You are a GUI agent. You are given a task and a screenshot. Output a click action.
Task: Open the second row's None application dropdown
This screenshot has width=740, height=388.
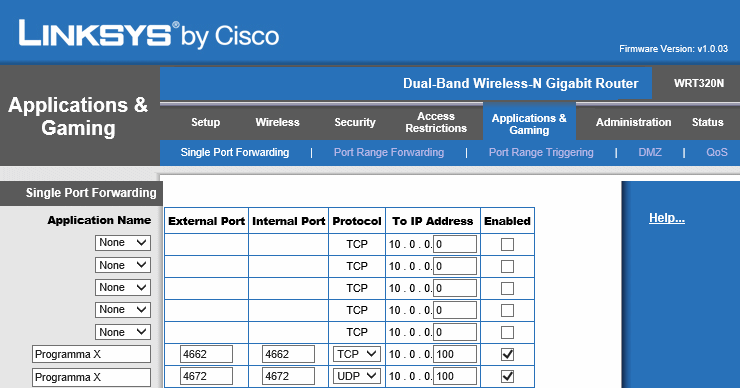(123, 265)
